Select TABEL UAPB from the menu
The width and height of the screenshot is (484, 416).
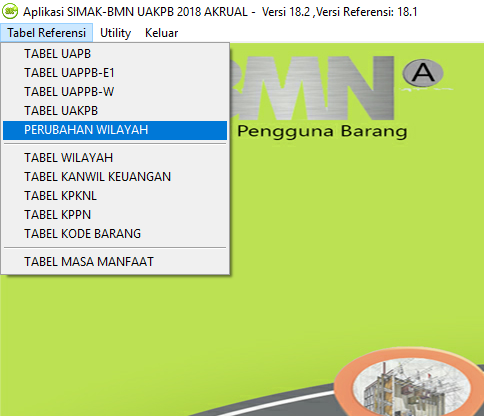point(115,54)
